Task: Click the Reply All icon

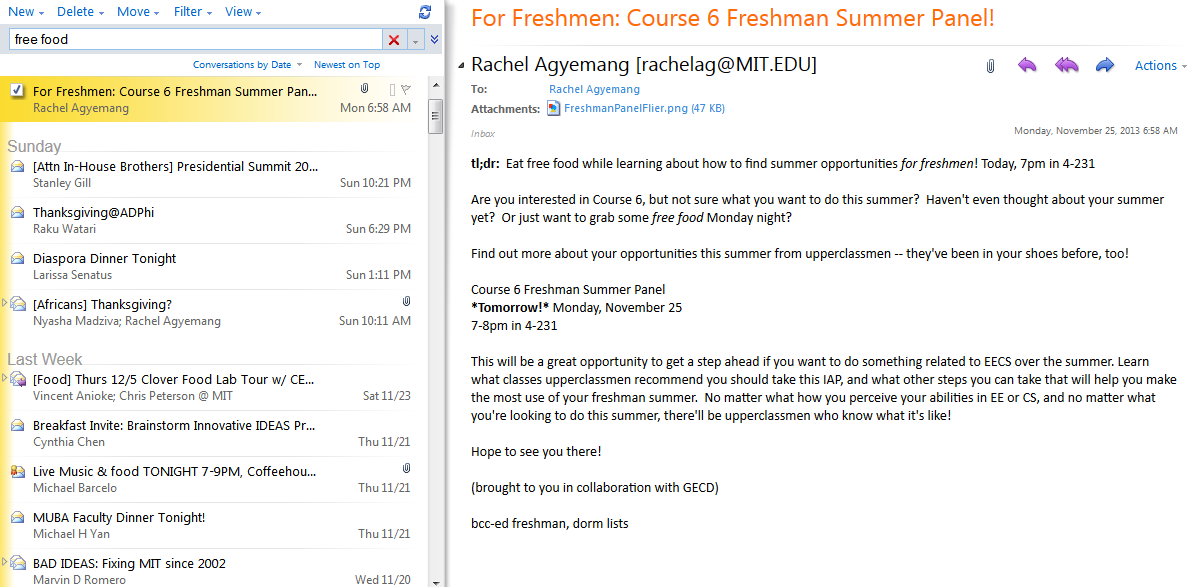Action: [1066, 66]
